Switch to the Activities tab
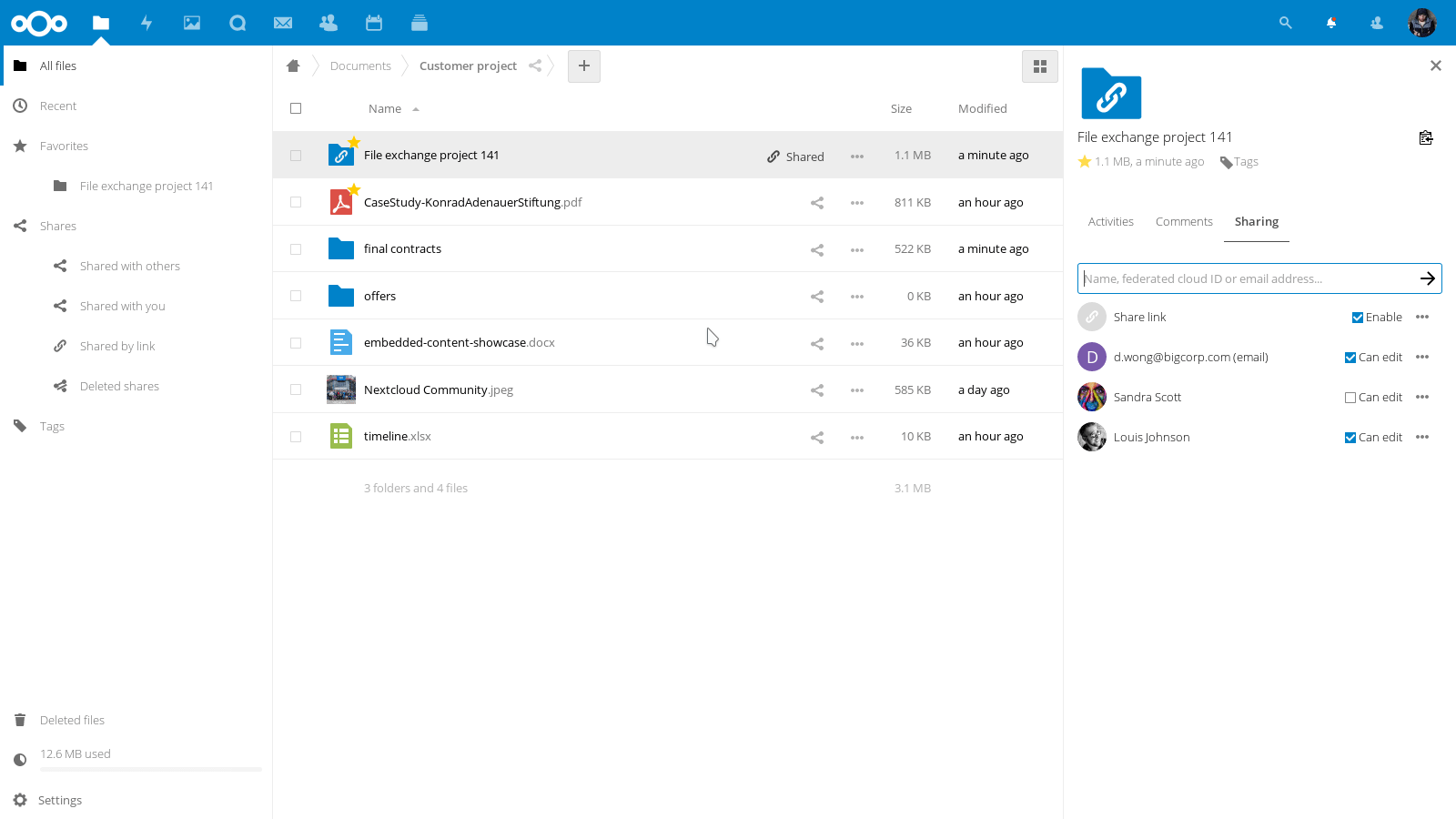Image resolution: width=1456 pixels, height=819 pixels. coord(1110,221)
